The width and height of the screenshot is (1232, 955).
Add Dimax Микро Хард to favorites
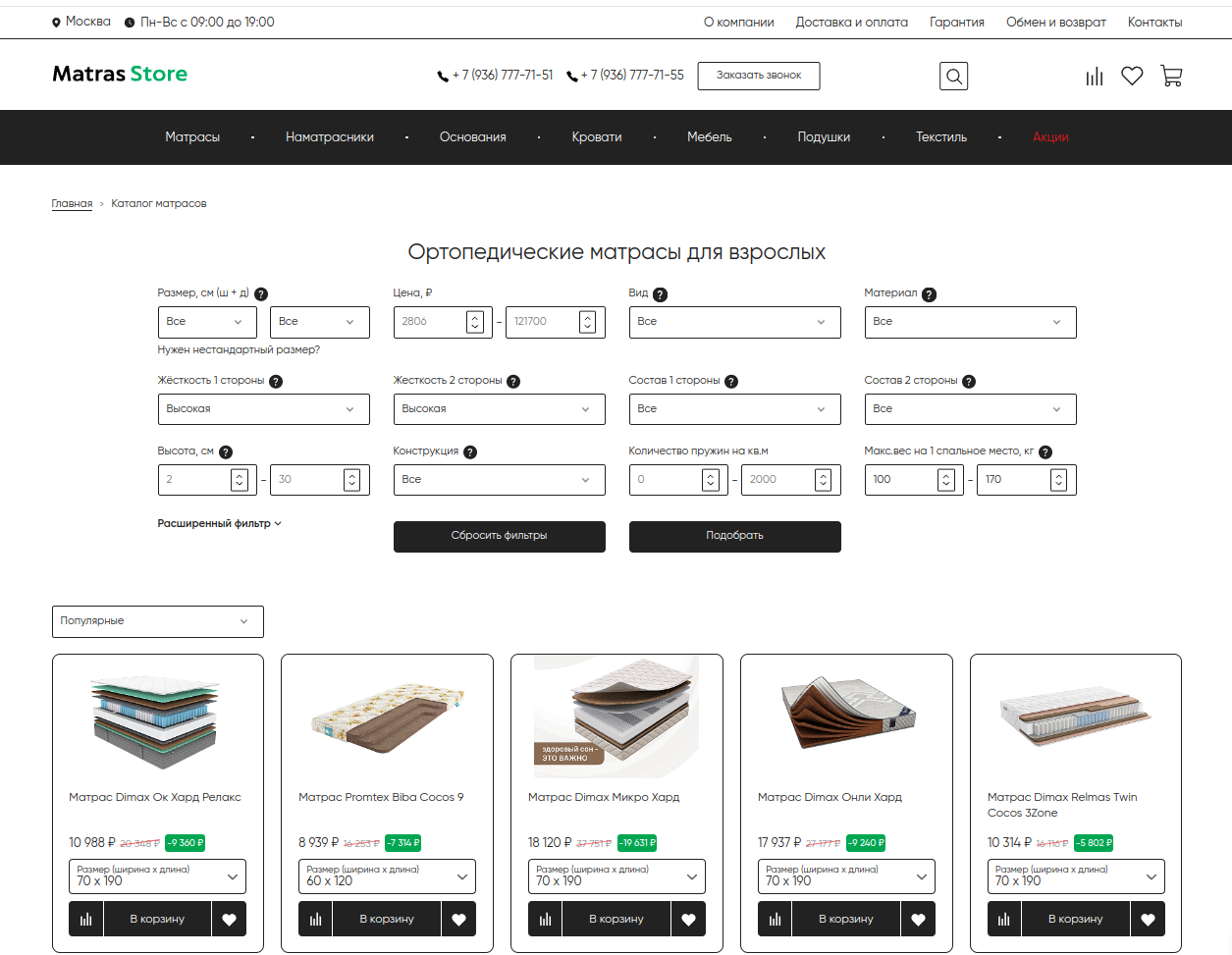[688, 919]
